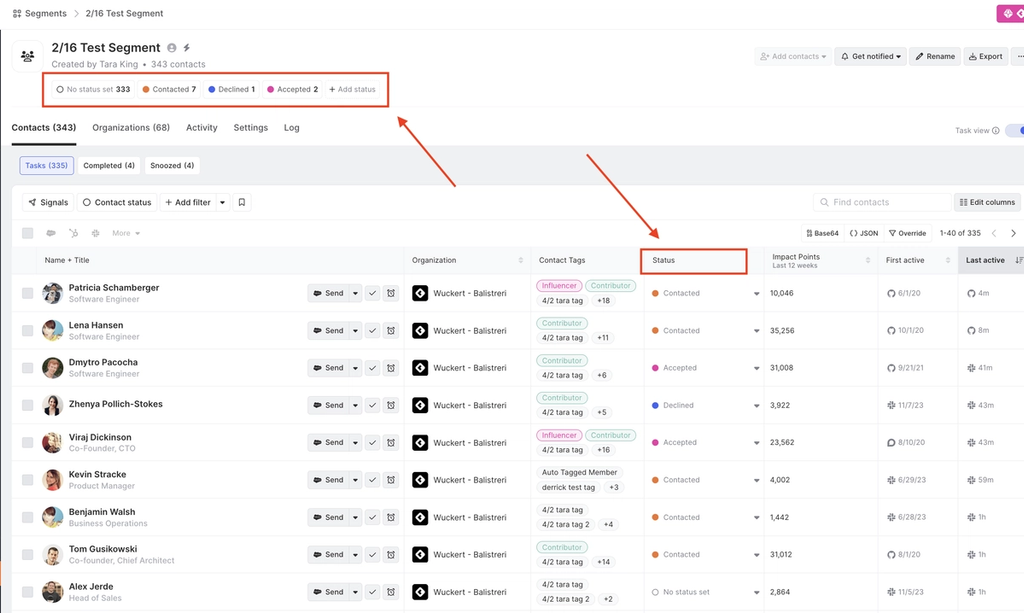The image size is (1024, 613).
Task: Show the Snoozed (4) tasks
Action: tap(172, 165)
